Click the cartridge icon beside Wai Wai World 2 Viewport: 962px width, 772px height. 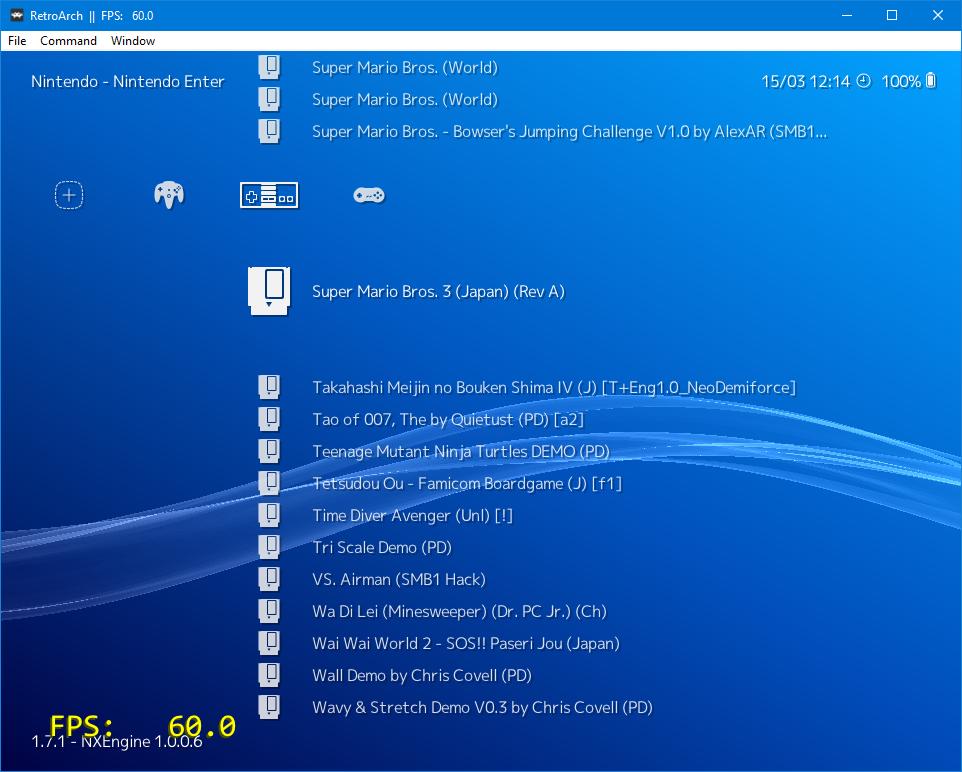pyautogui.click(x=268, y=642)
